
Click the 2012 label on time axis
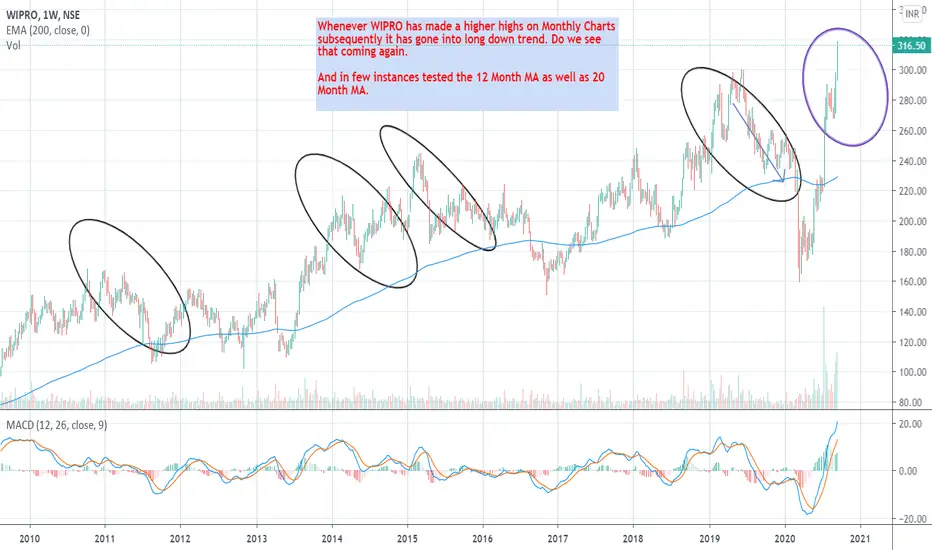pos(180,539)
